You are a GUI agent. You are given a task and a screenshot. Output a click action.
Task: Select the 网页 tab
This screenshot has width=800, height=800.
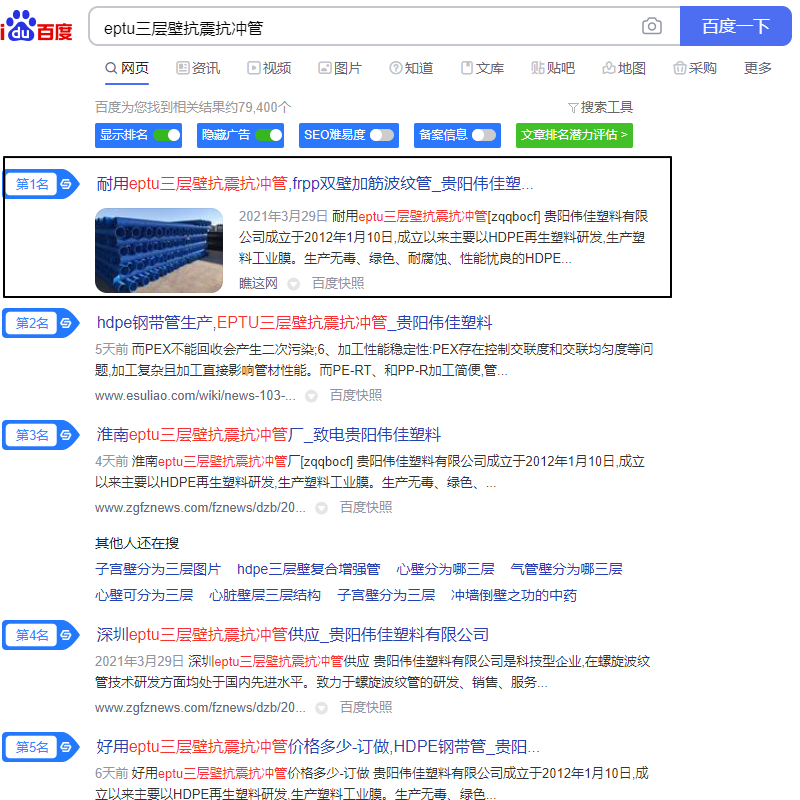tap(127, 68)
